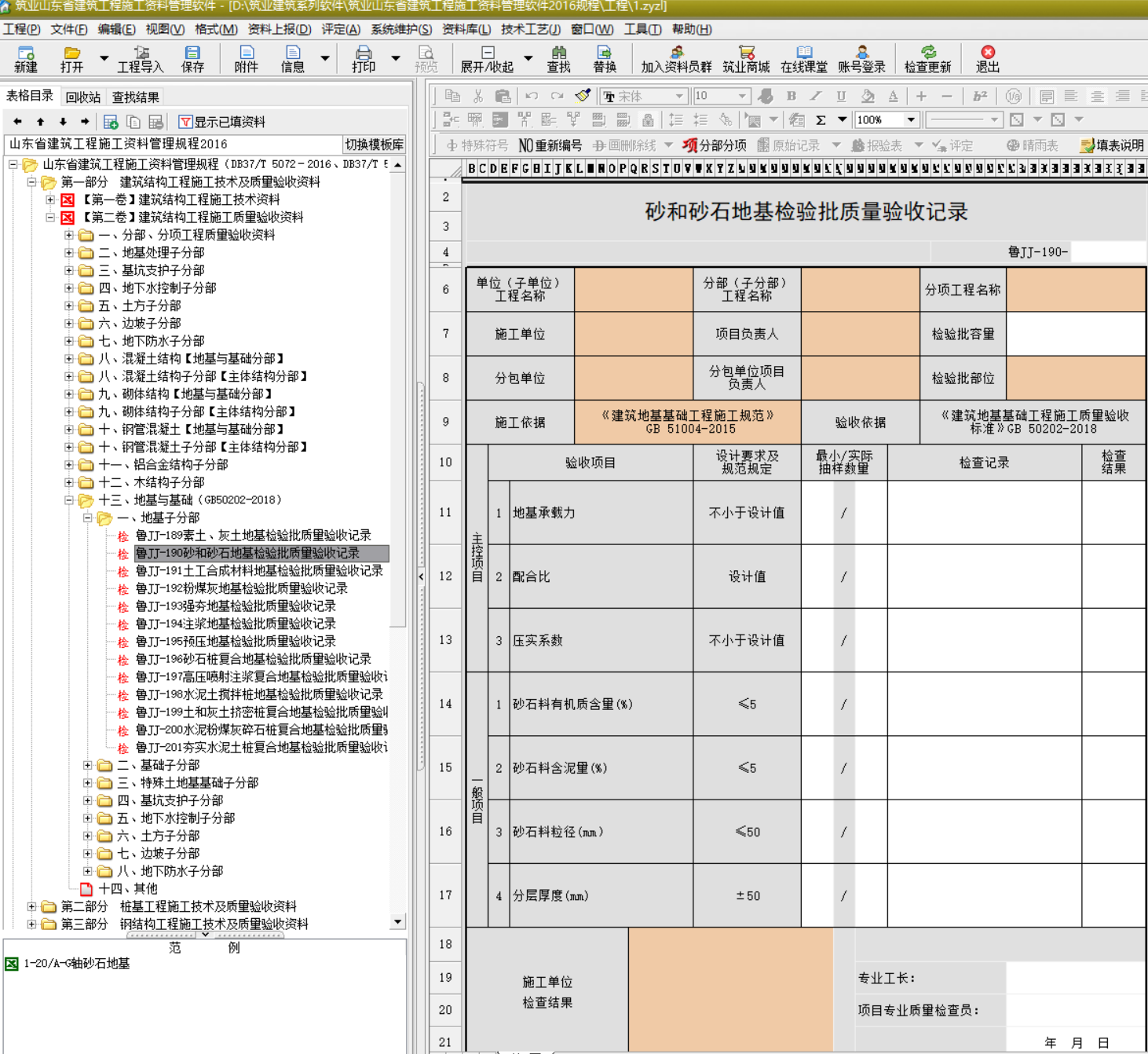
Task: Click the 单位(子单位)工程名称 input cell
Action: (634, 290)
